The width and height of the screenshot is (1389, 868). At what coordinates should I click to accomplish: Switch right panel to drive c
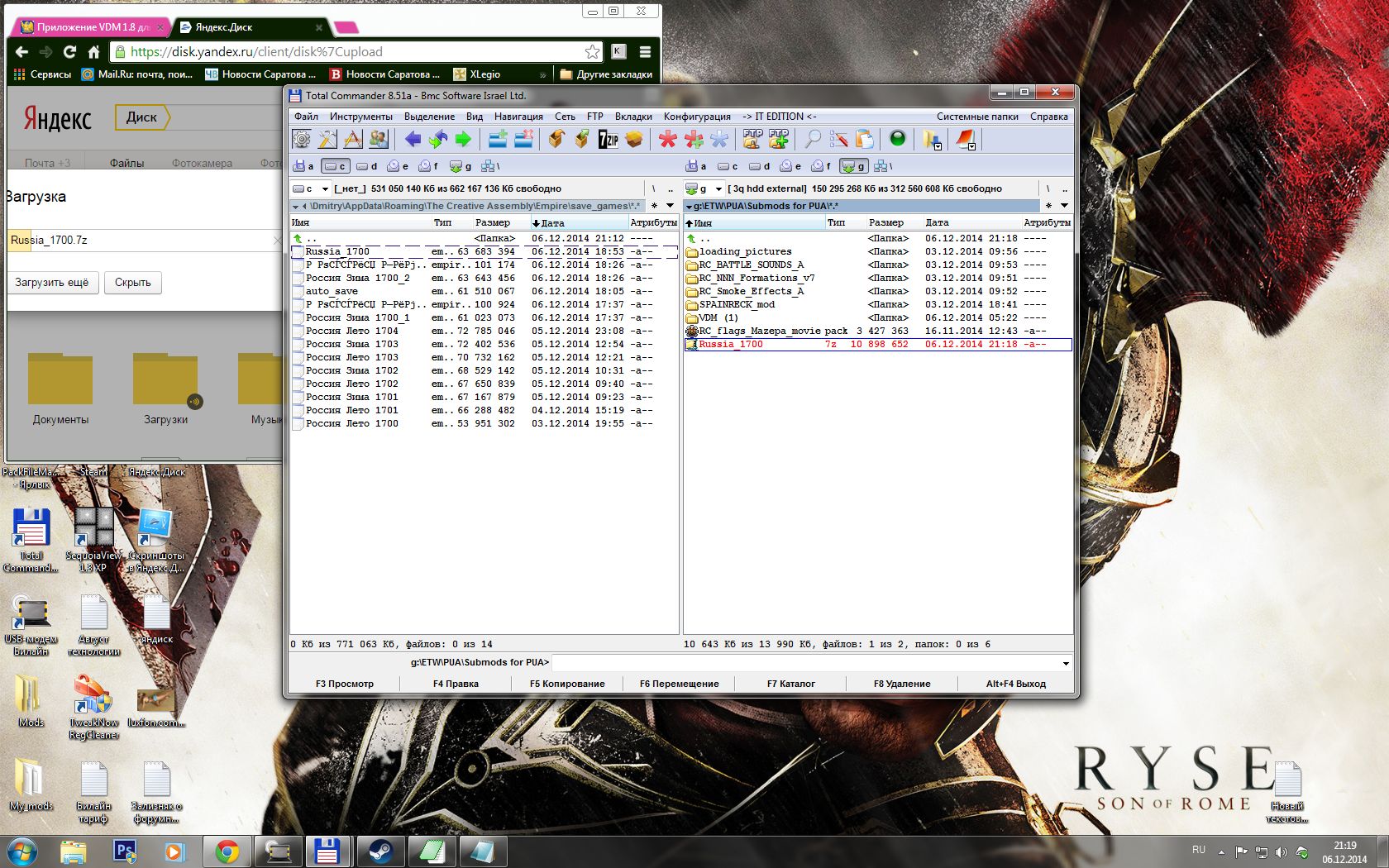click(x=728, y=166)
